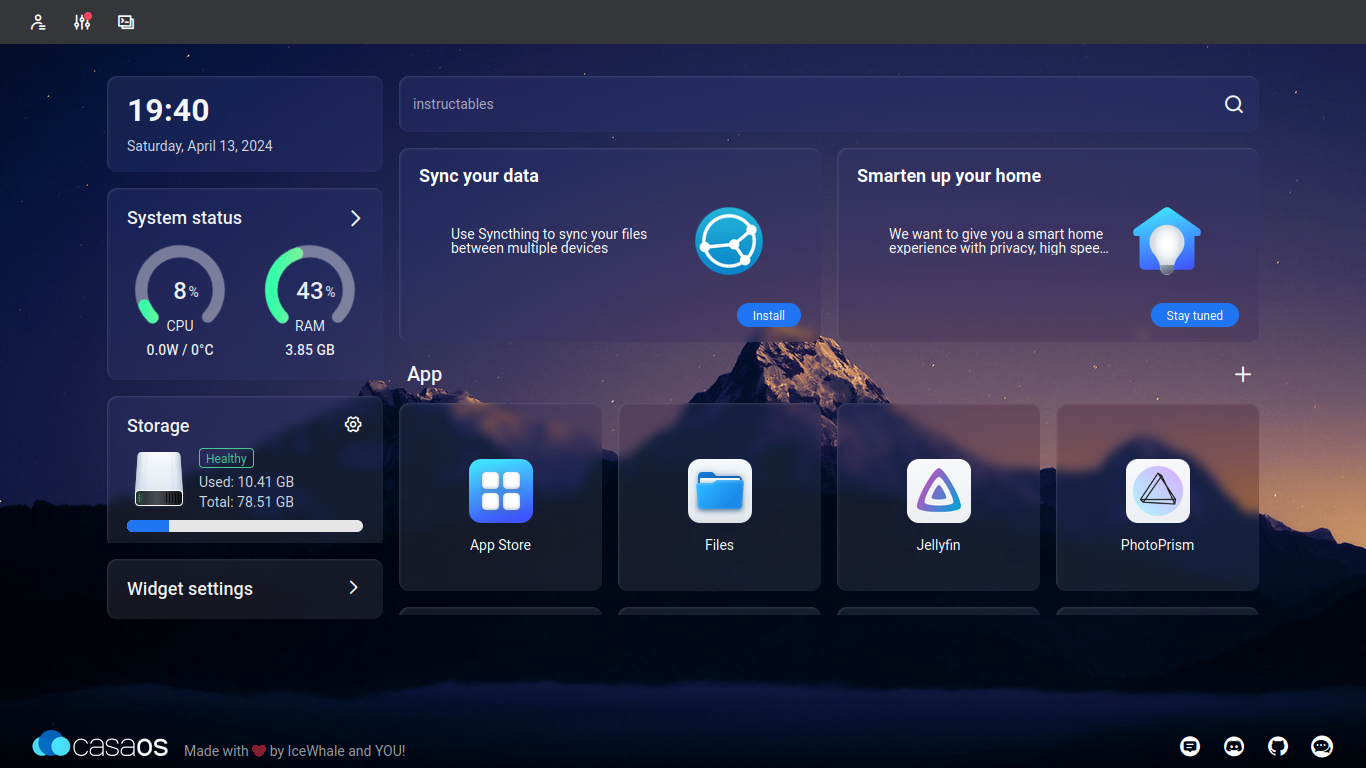Launch the terminal icon in the top bar
Screen dimensions: 1366x768
point(125,22)
